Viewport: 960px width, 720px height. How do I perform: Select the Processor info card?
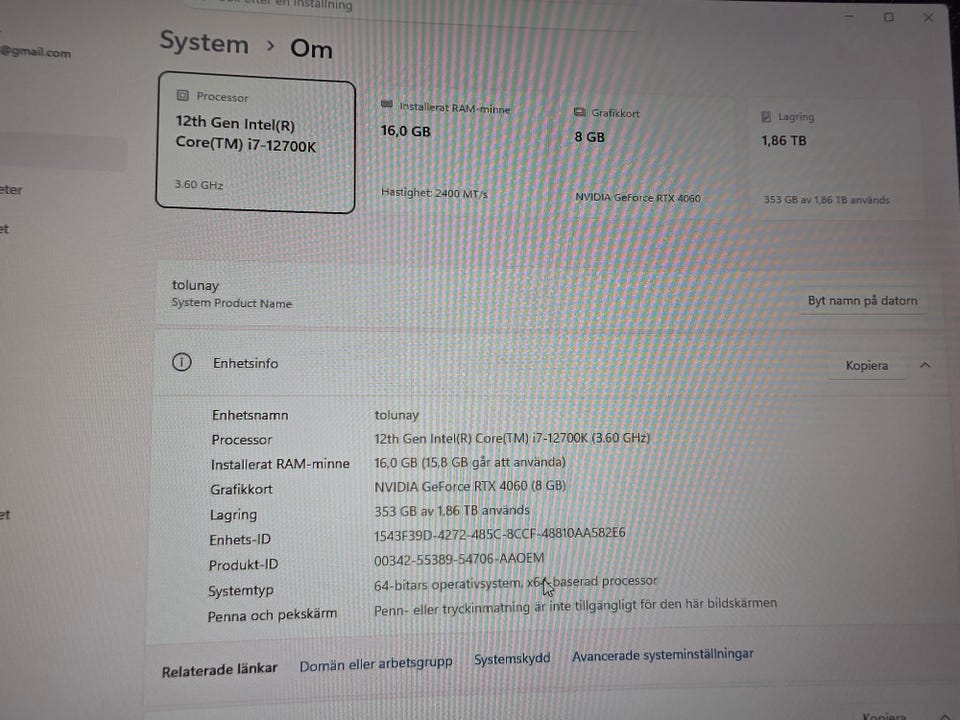tap(256, 143)
